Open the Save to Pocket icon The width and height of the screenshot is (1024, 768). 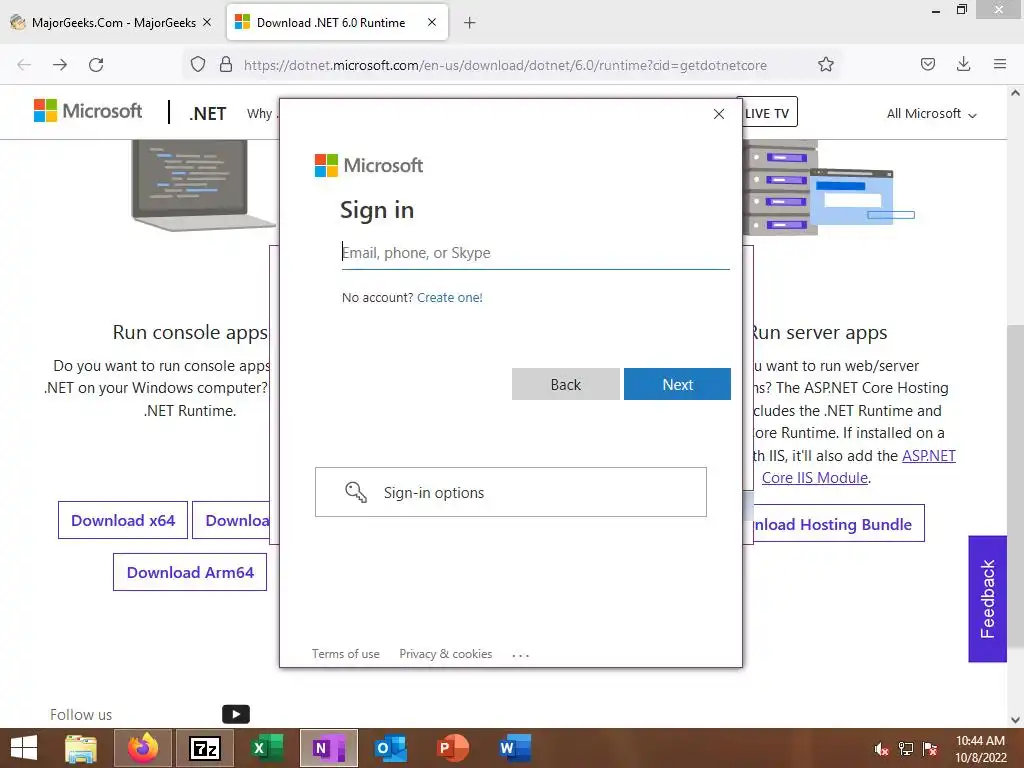(x=927, y=65)
